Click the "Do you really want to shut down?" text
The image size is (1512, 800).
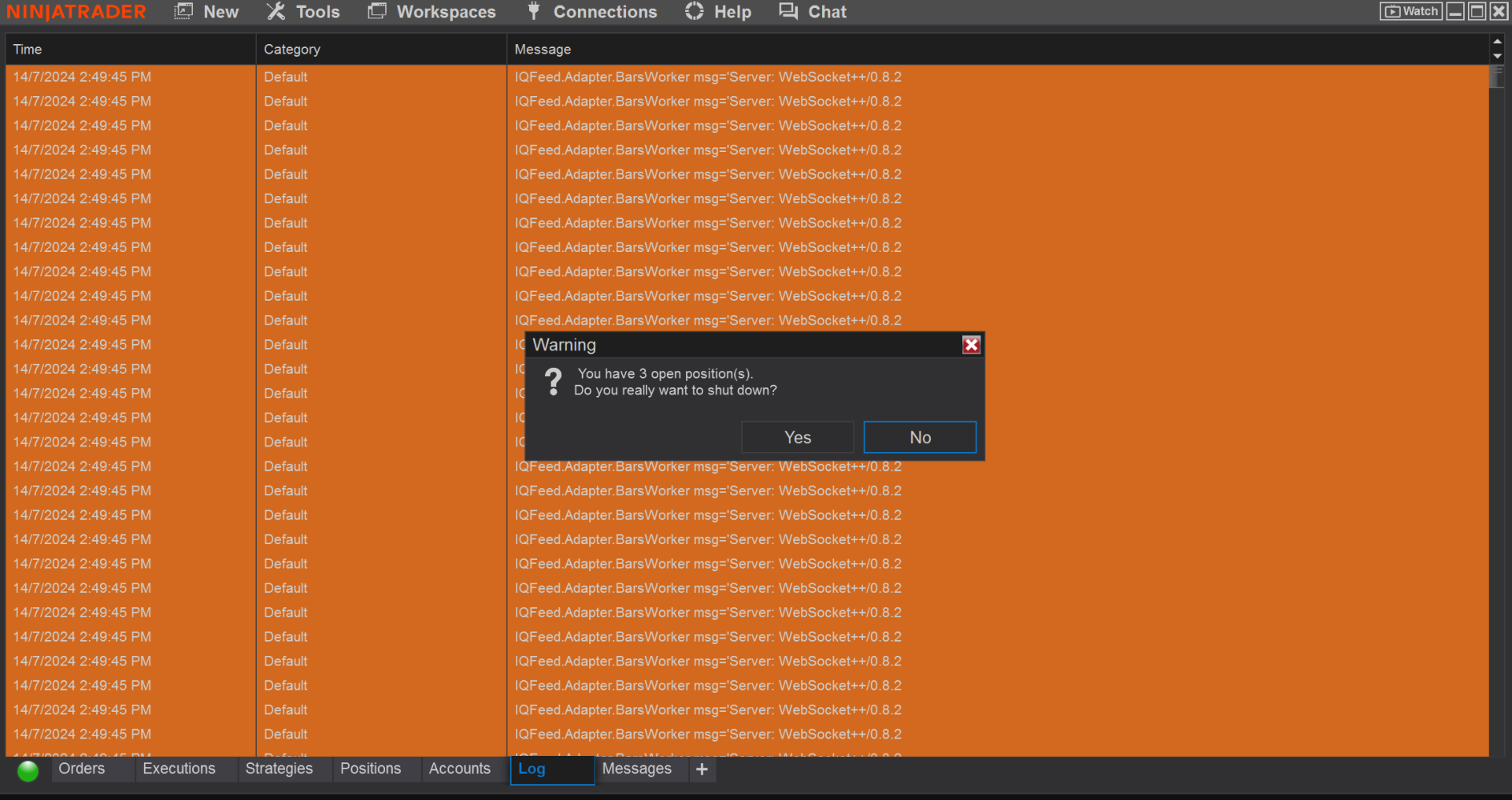coord(676,391)
